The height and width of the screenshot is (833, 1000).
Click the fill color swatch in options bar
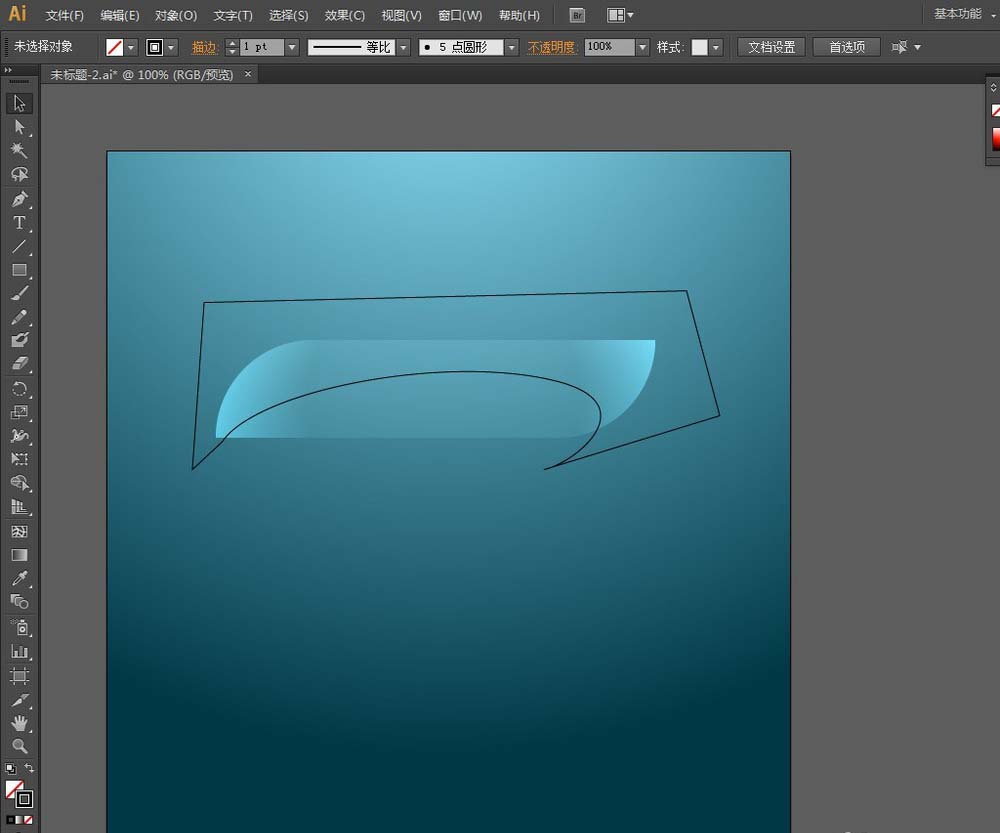pos(116,47)
